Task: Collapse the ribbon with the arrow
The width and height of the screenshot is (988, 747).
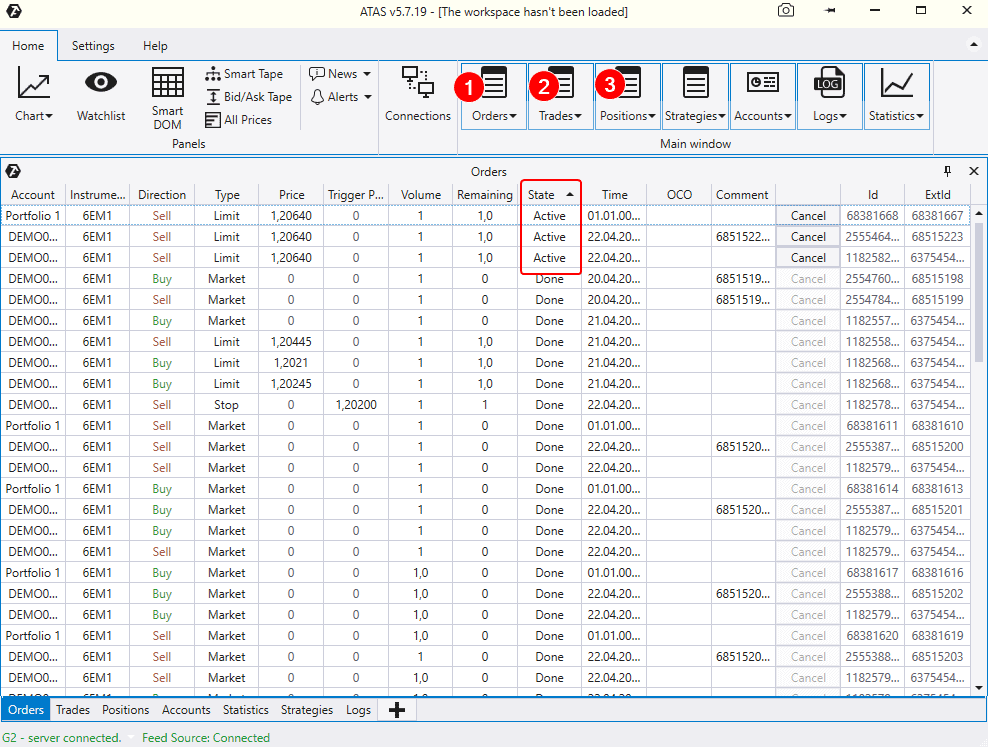Action: point(973,45)
